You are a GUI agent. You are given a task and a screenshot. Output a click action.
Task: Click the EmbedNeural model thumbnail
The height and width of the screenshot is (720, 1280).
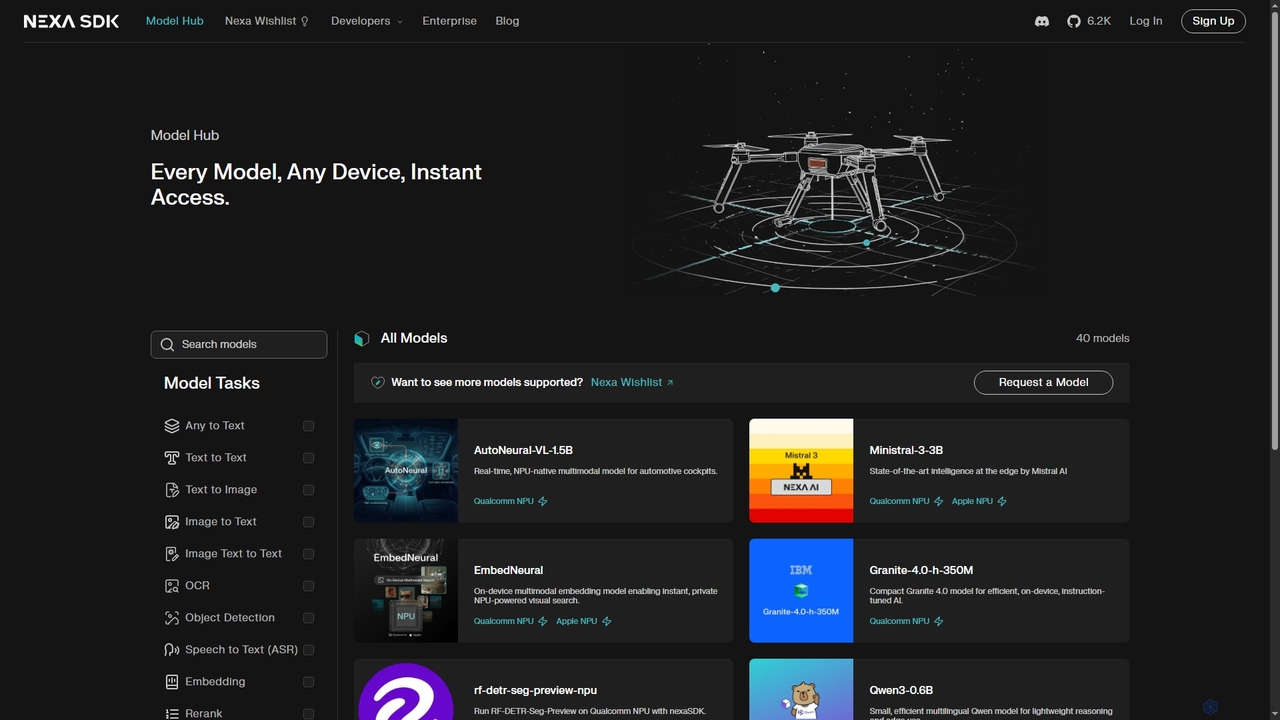pos(406,591)
